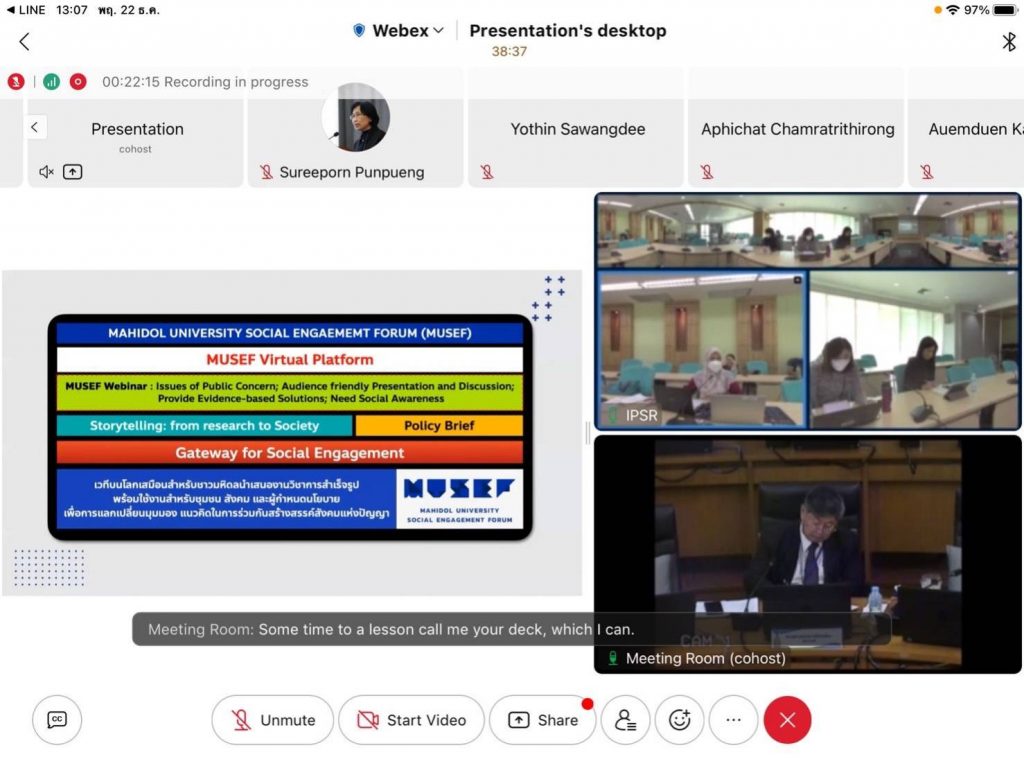Tap green mic icon beside Meeting Room

click(x=613, y=658)
